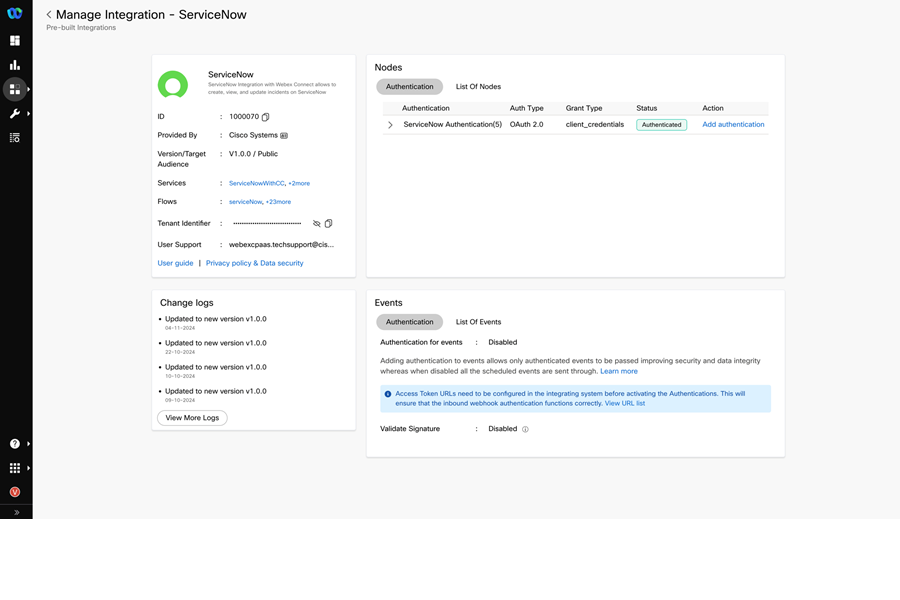Open the Webex Connect logo home

click(x=15, y=13)
